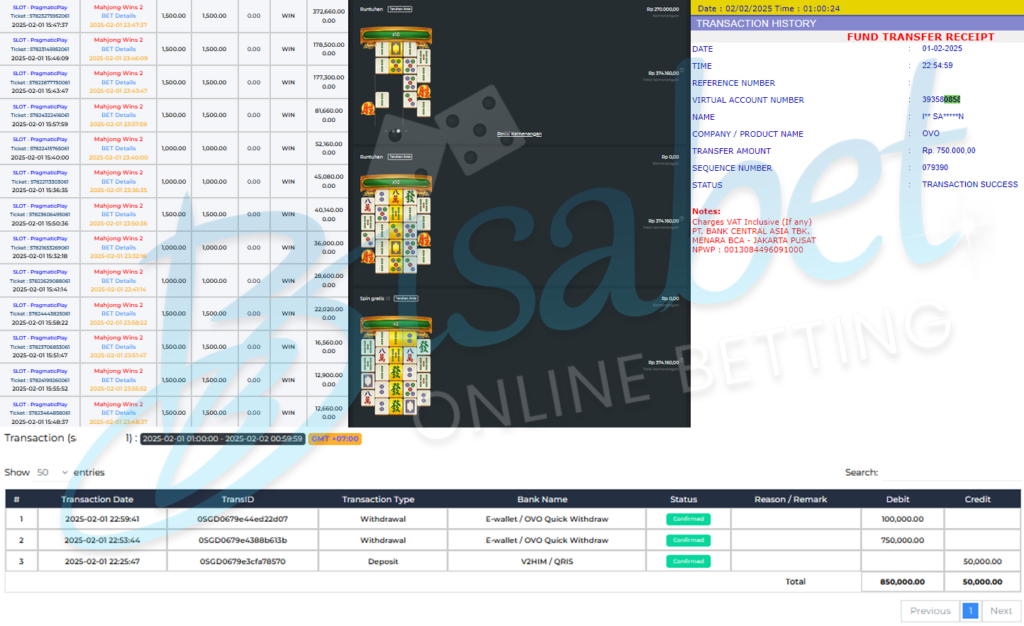1024x626 pixels.
Task: Sort table by the Bank Name column header
Action: (x=542, y=499)
